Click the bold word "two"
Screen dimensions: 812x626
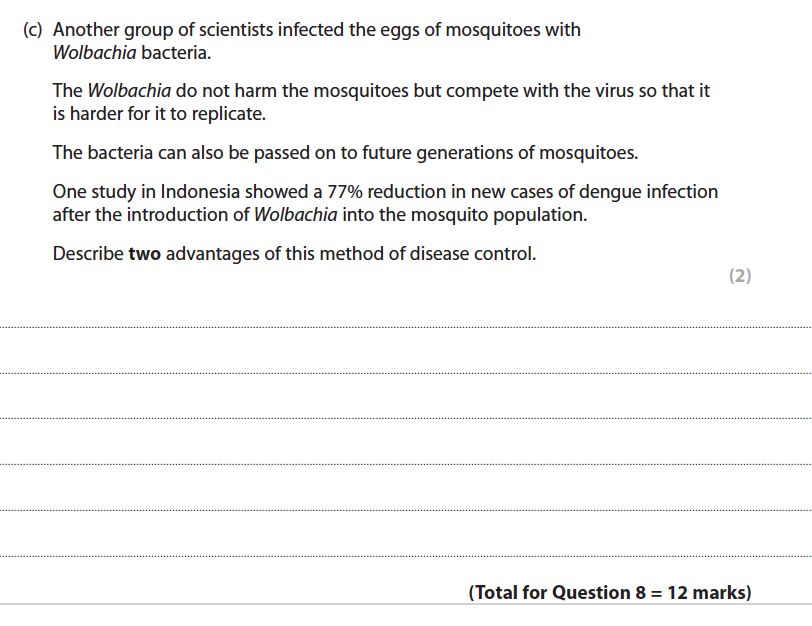tap(144, 254)
